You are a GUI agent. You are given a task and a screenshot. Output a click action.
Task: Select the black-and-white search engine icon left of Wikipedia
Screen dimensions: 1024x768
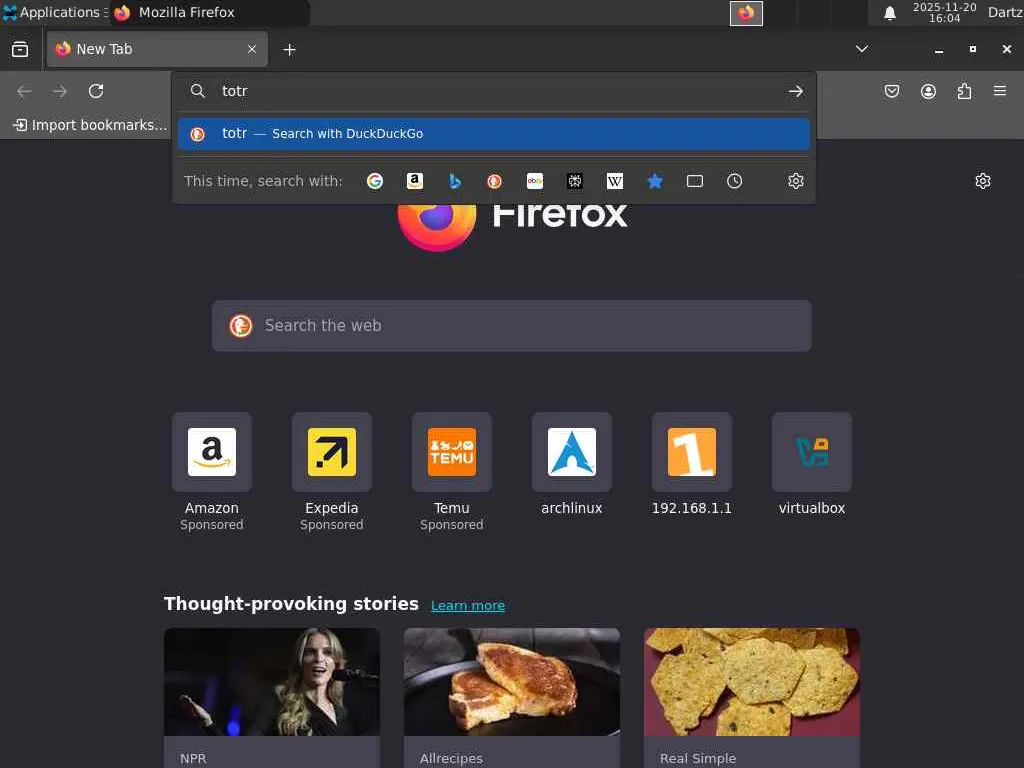(575, 181)
